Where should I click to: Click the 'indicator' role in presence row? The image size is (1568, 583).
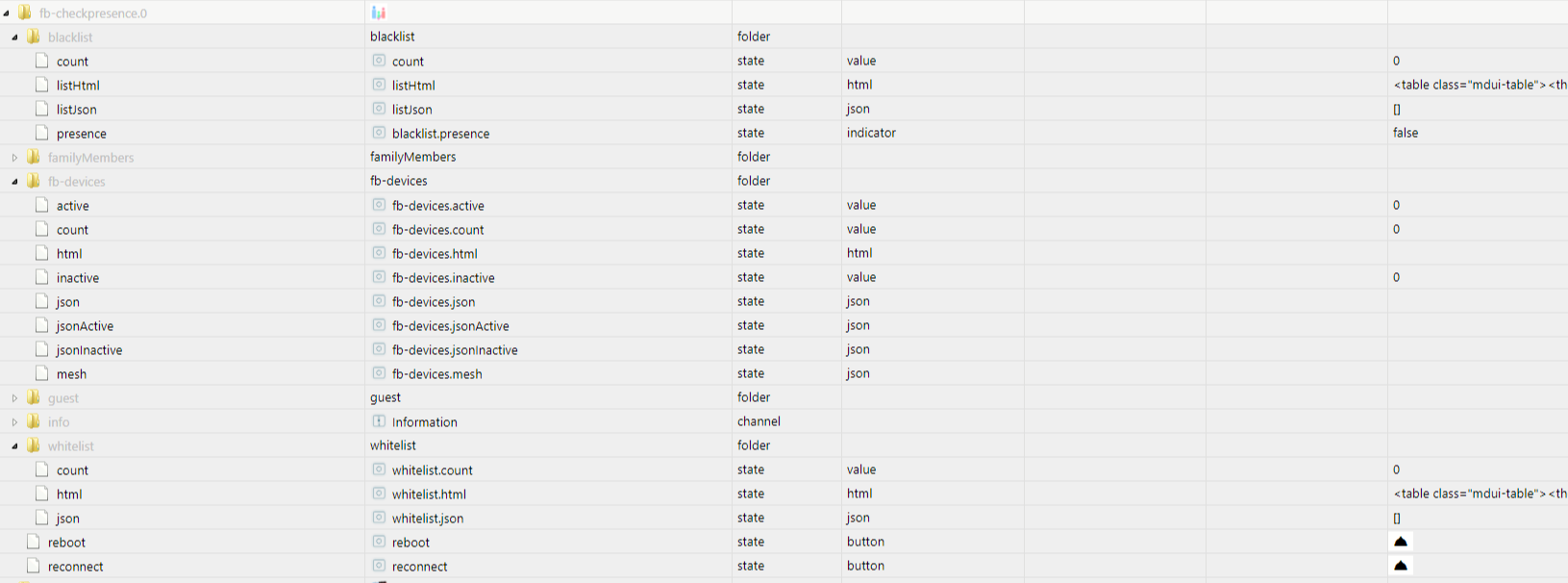point(871,133)
